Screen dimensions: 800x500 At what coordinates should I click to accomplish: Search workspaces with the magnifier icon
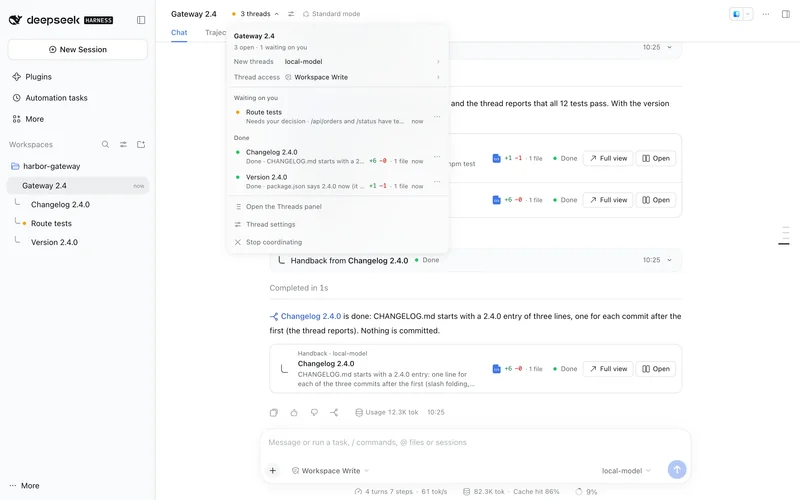tap(105, 144)
